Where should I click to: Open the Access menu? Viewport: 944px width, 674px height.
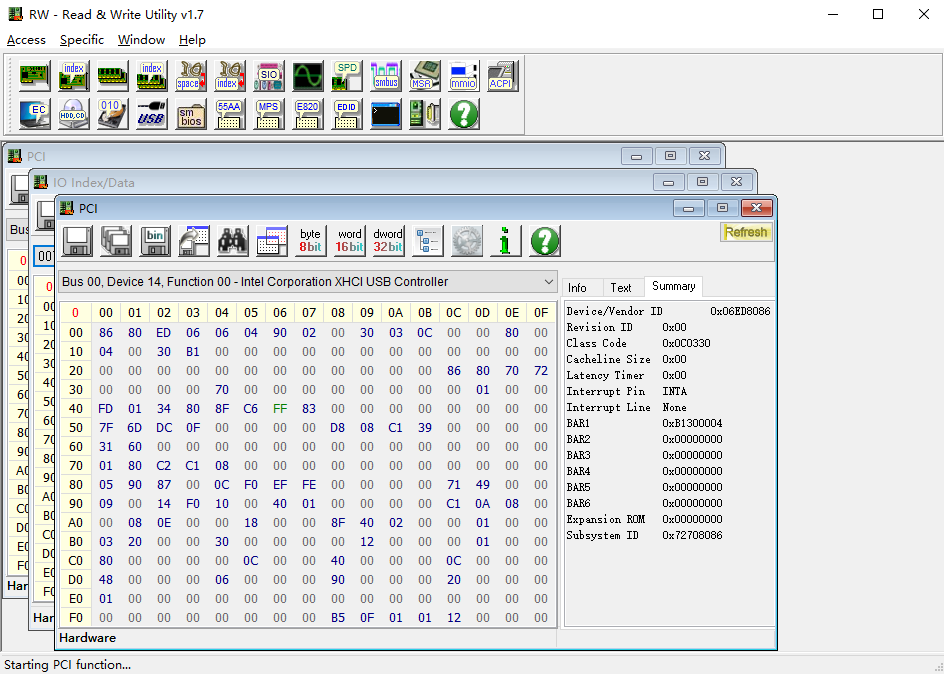26,40
